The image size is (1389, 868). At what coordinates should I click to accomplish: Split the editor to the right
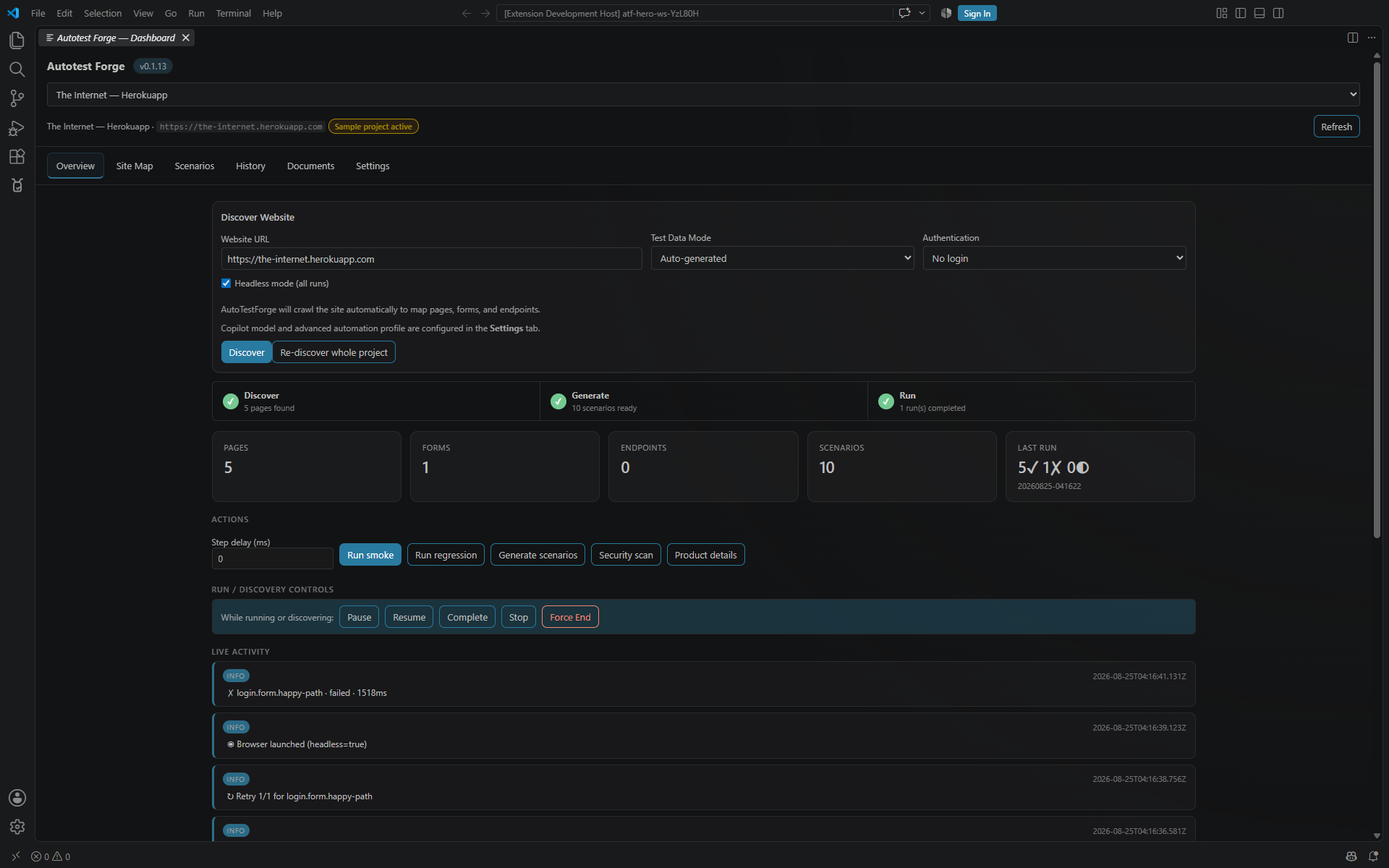tap(1353, 38)
